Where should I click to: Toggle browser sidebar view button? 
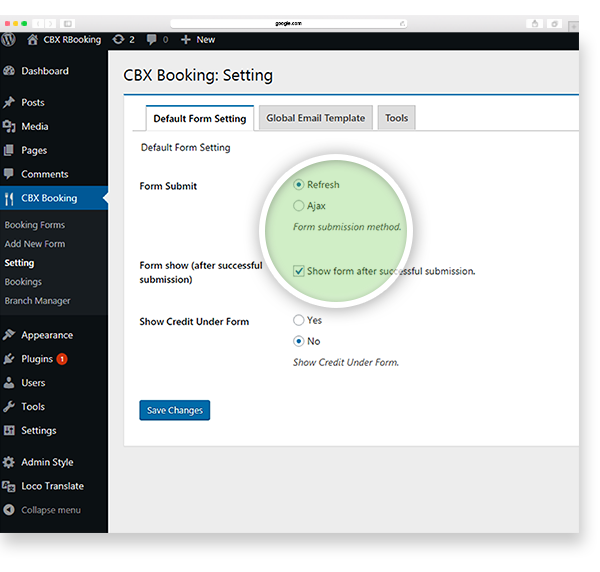pyautogui.click(x=68, y=24)
